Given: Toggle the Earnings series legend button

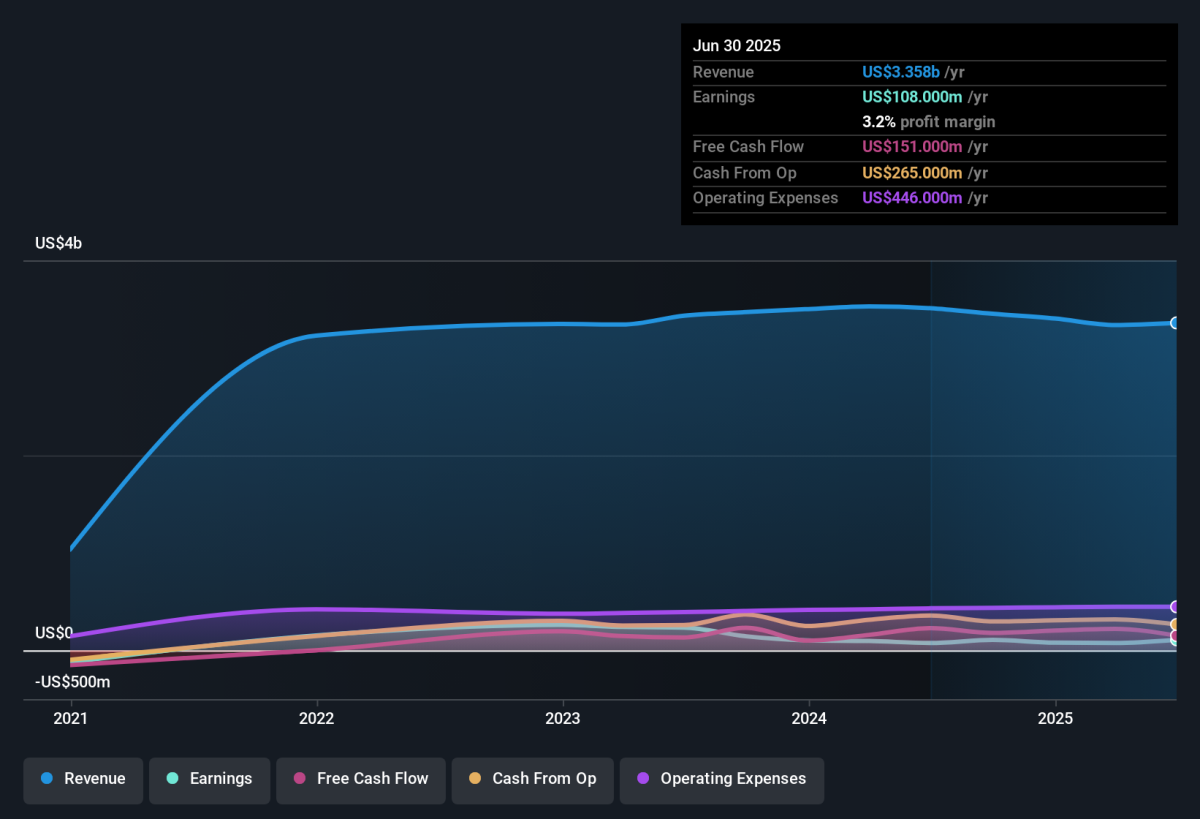Looking at the screenshot, I should [210, 780].
